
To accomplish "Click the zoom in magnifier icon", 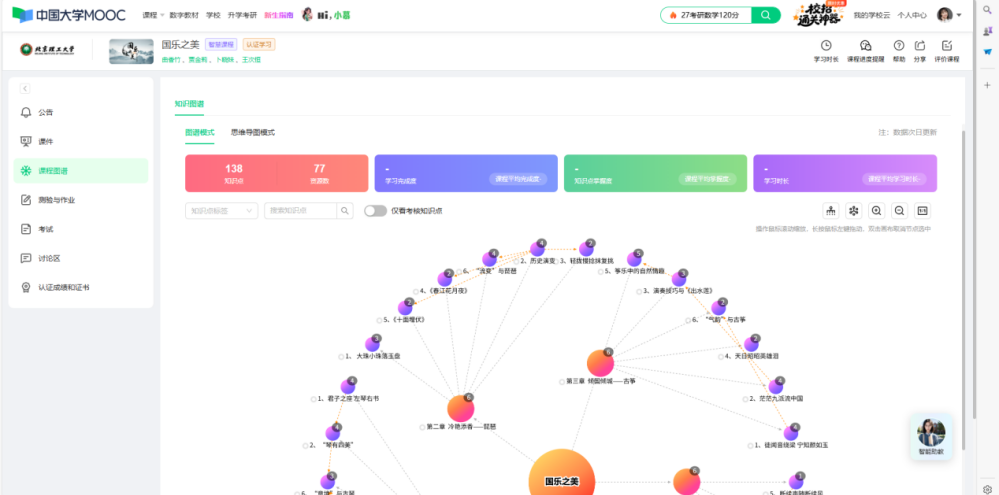I will [x=877, y=211].
